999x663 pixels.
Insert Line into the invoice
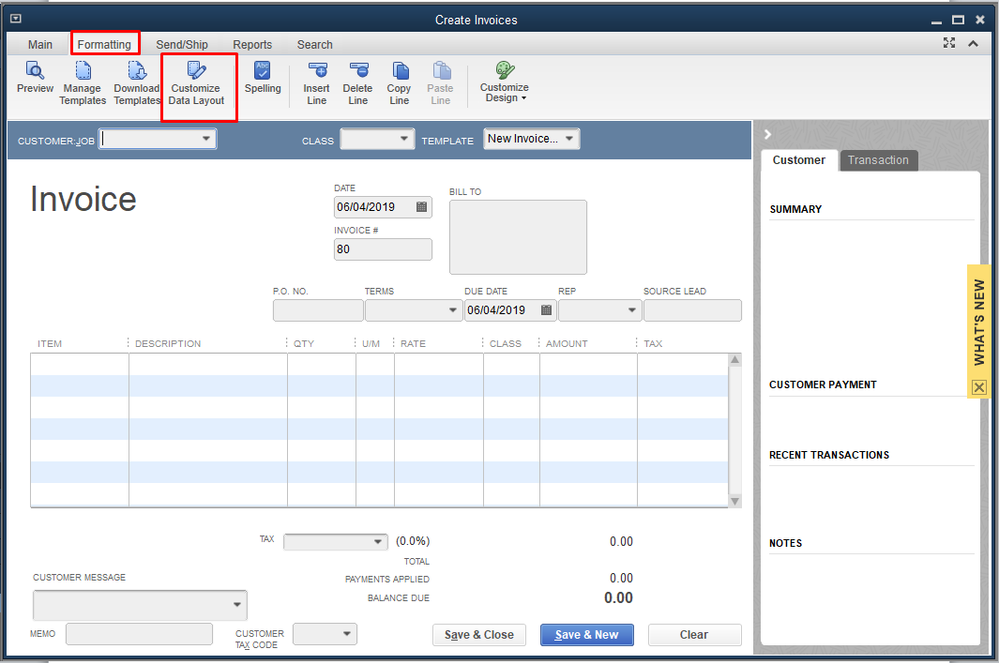tap(317, 83)
